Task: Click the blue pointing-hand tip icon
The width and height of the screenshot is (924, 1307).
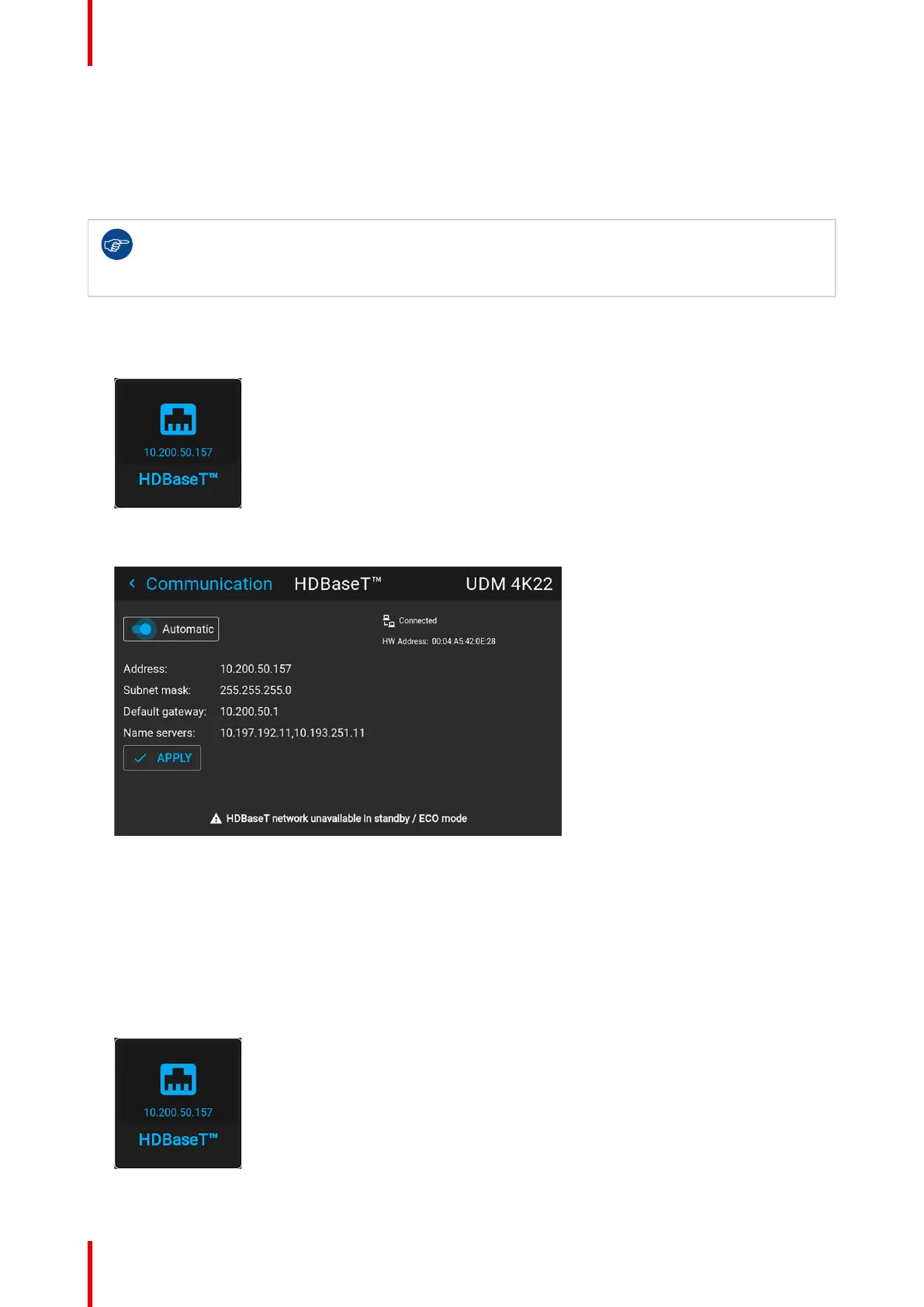Action: click(117, 244)
